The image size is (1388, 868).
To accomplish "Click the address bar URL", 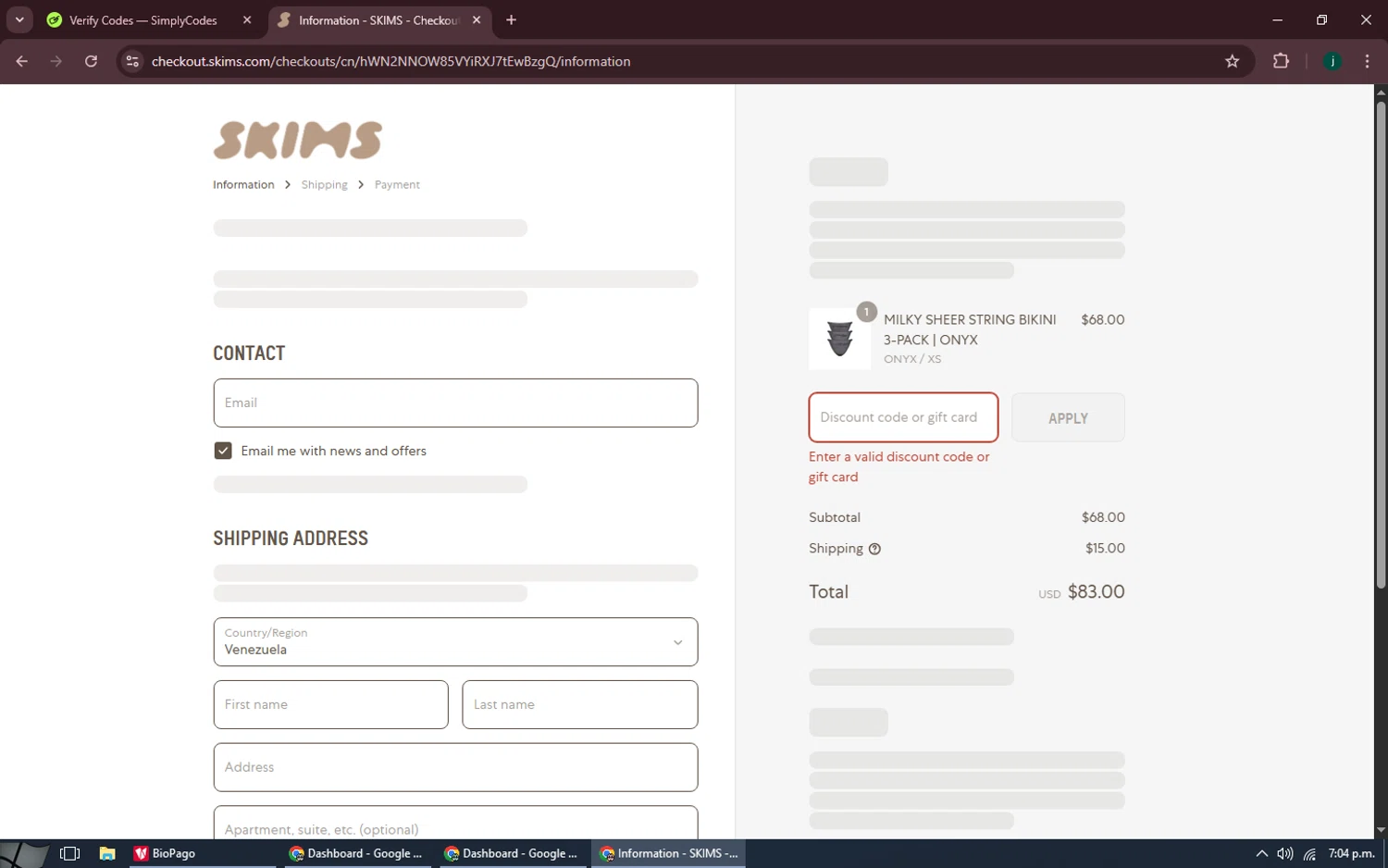I will click(x=390, y=61).
